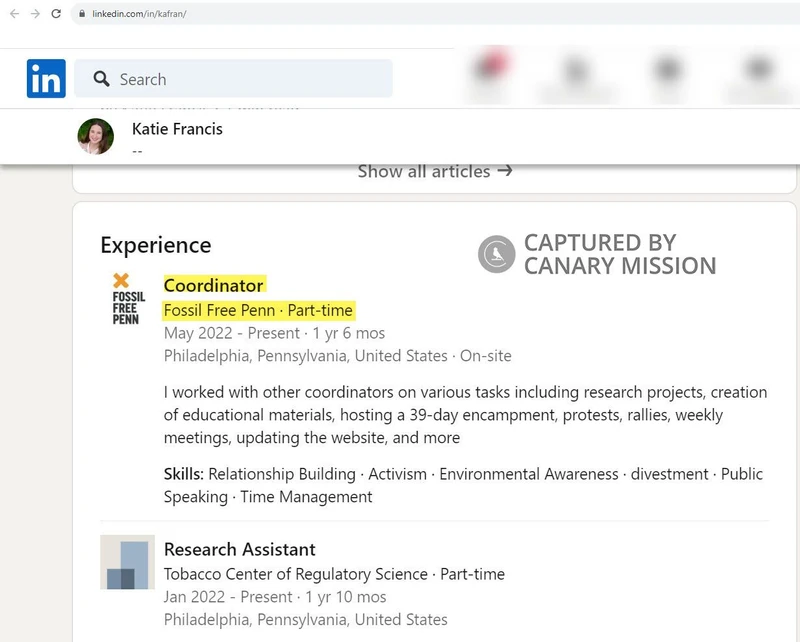Open the Tobacco Center company logo
800x642 pixels.
[128, 562]
